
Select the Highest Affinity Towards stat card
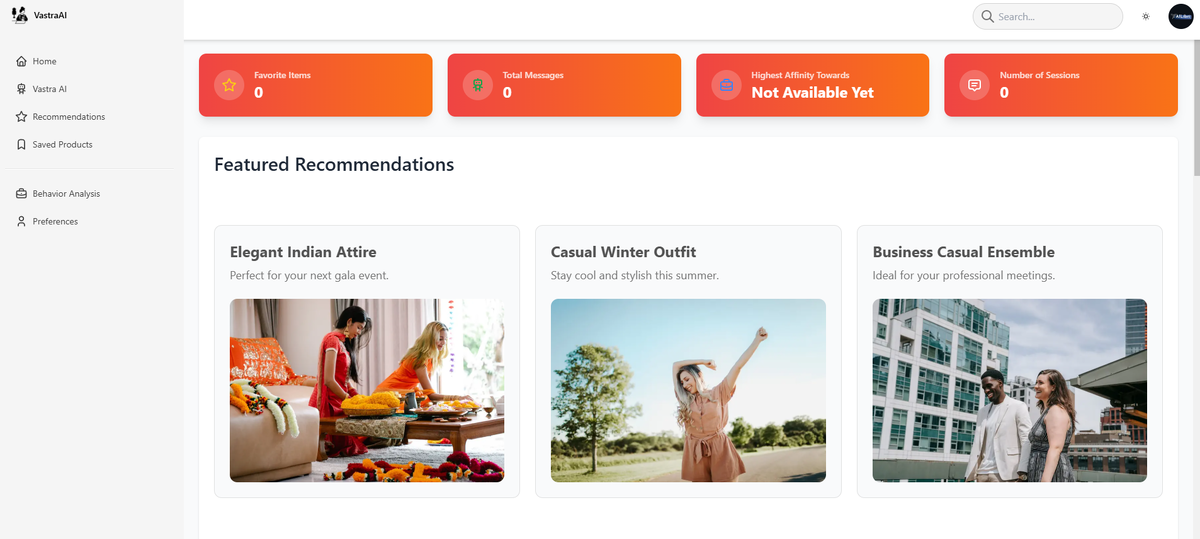[x=813, y=85]
